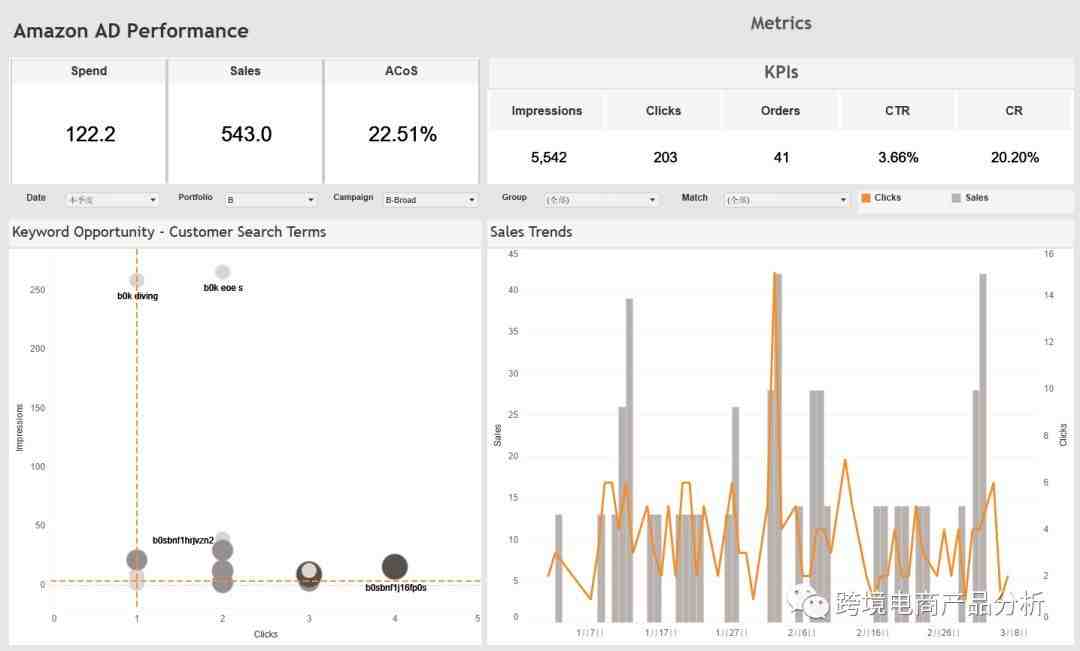Click the CTR column header
1080x651 pixels.
tap(897, 111)
